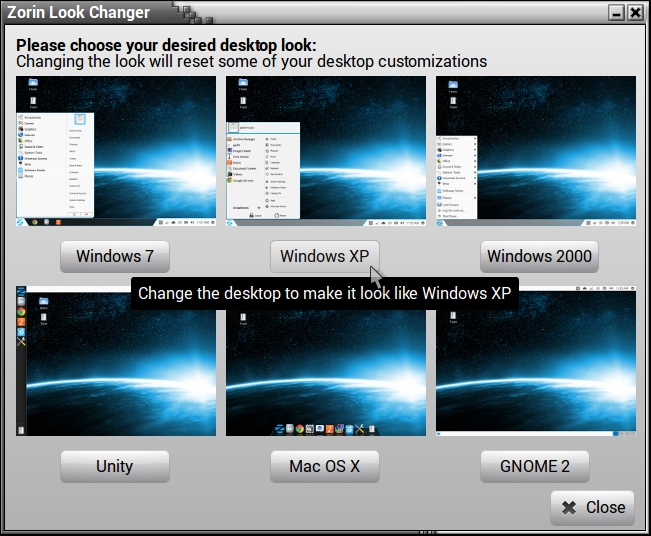Apply the Windows 7 desktop look
Image resolution: width=651 pixels, height=536 pixels.
pos(115,256)
